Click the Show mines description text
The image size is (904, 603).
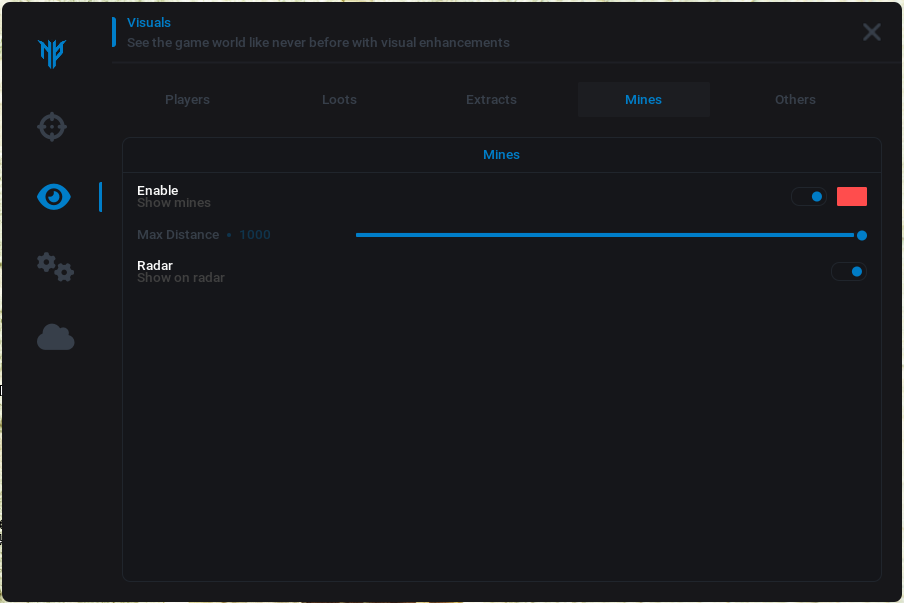pos(174,203)
